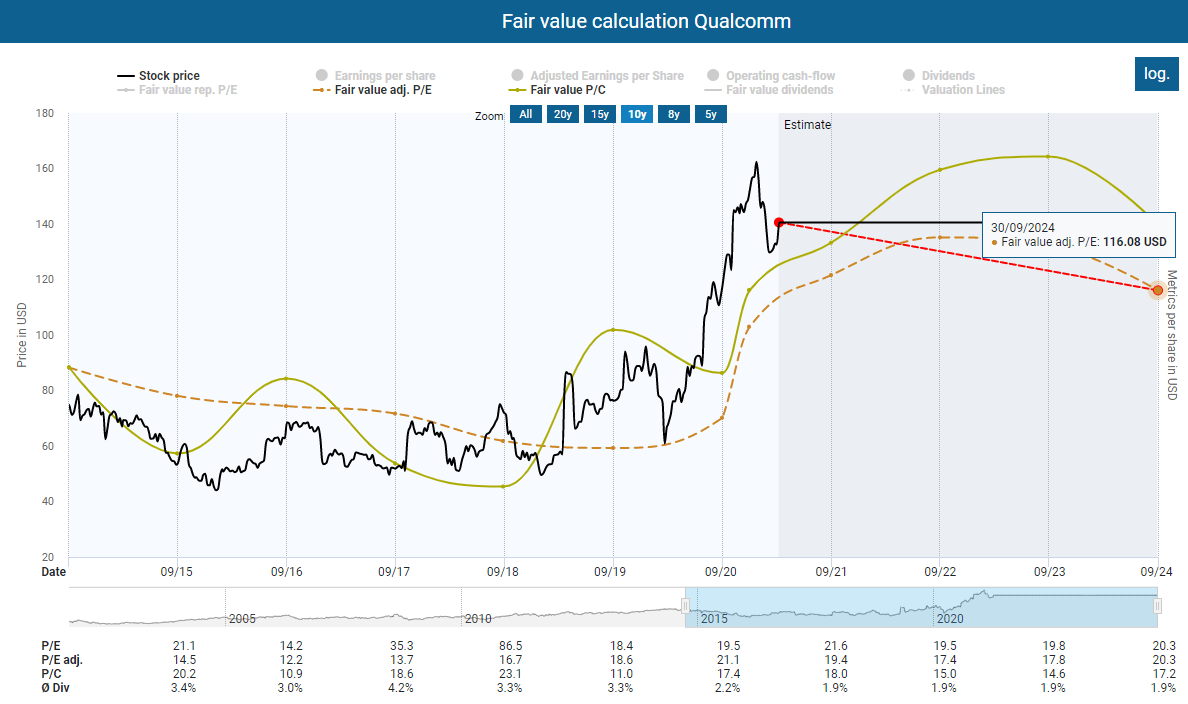Image resolution: width=1188 pixels, height=704 pixels.
Task: Show the Earnings per share series
Action: (375, 76)
